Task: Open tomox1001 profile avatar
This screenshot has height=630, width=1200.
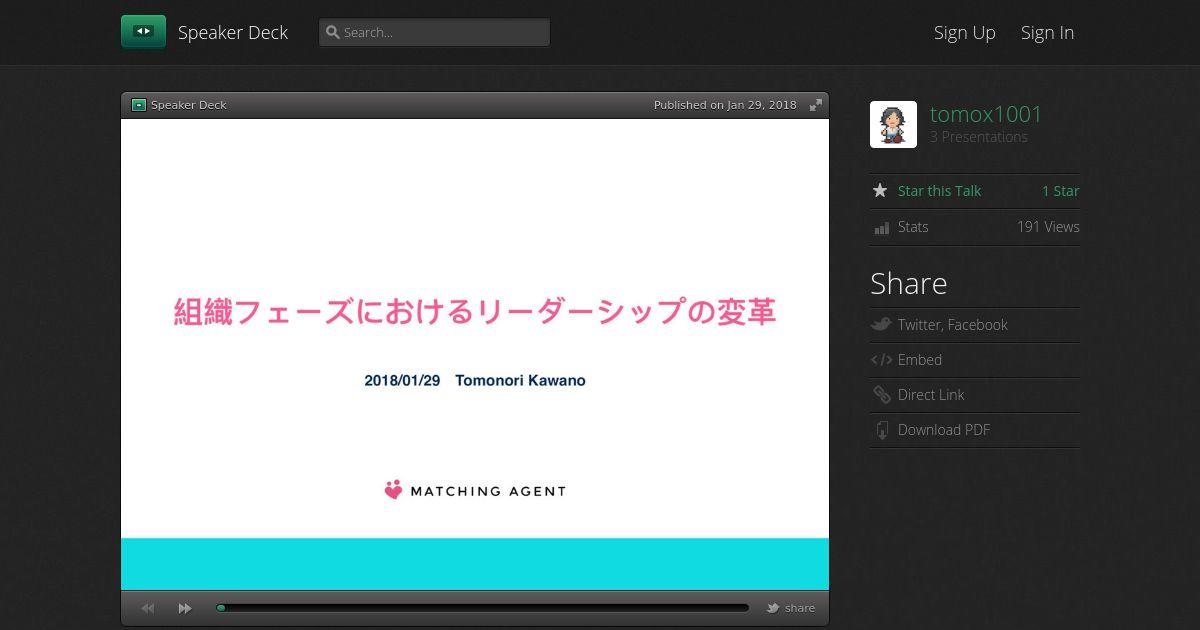Action: pyautogui.click(x=893, y=124)
